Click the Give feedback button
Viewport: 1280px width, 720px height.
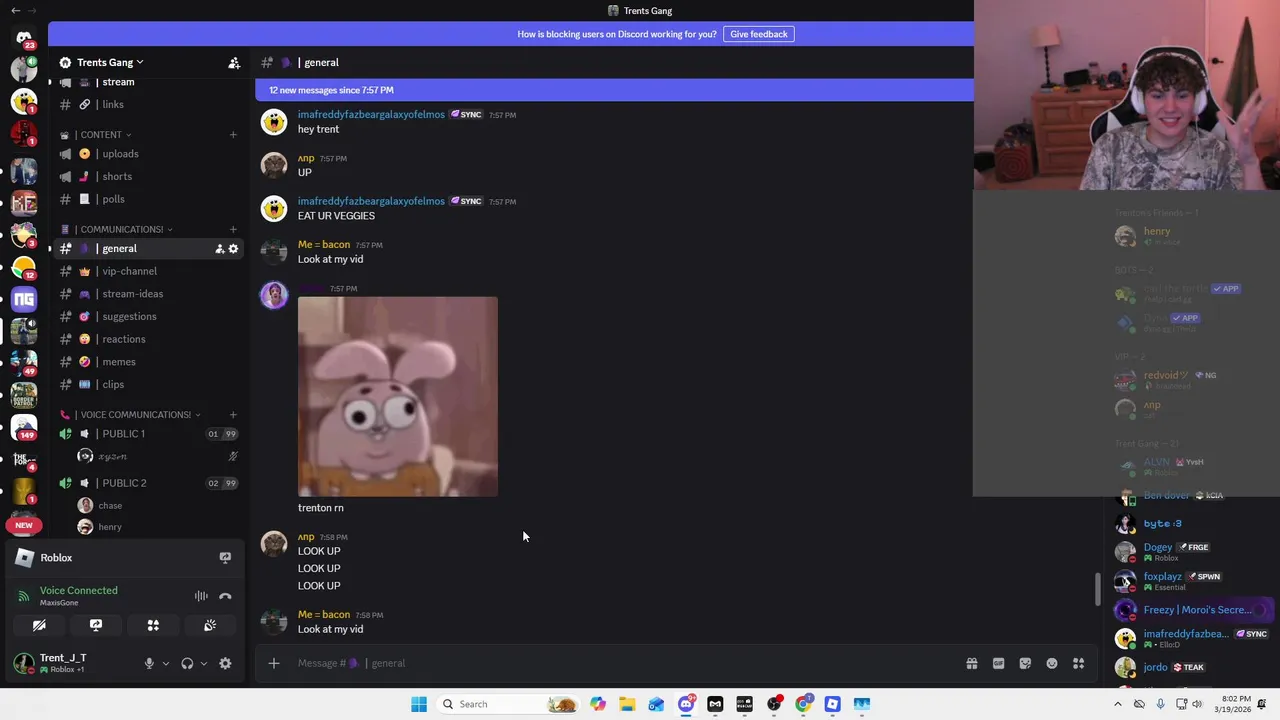(x=758, y=34)
